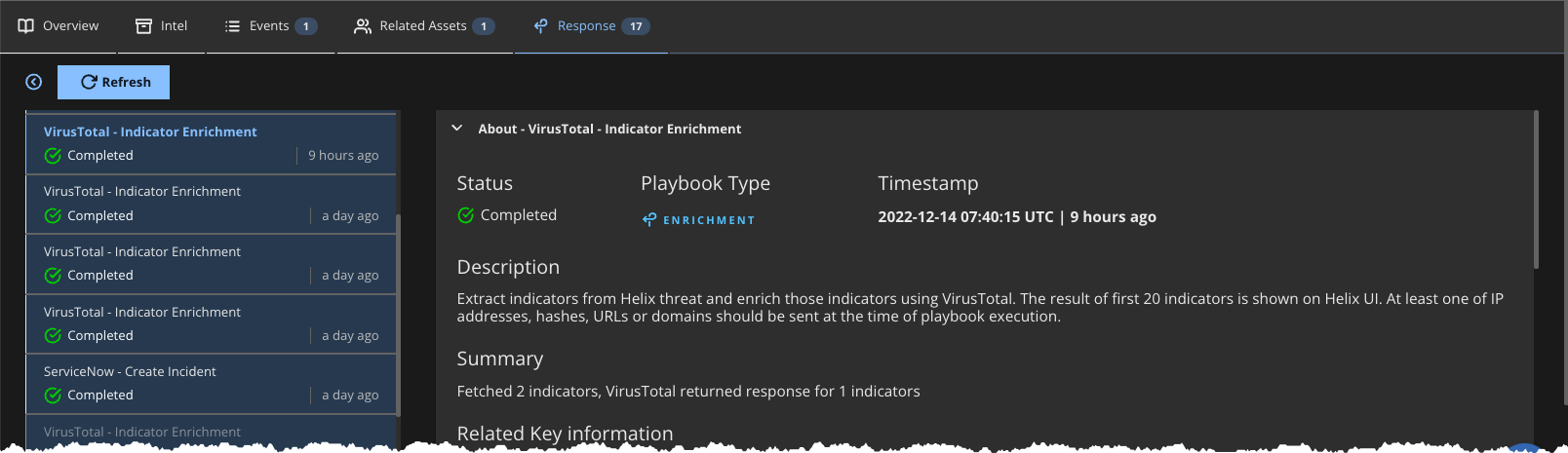This screenshot has height=453, width=1568.
Task: Click the completed check icon of 9 hours ago entry
Action: [x=53, y=156]
